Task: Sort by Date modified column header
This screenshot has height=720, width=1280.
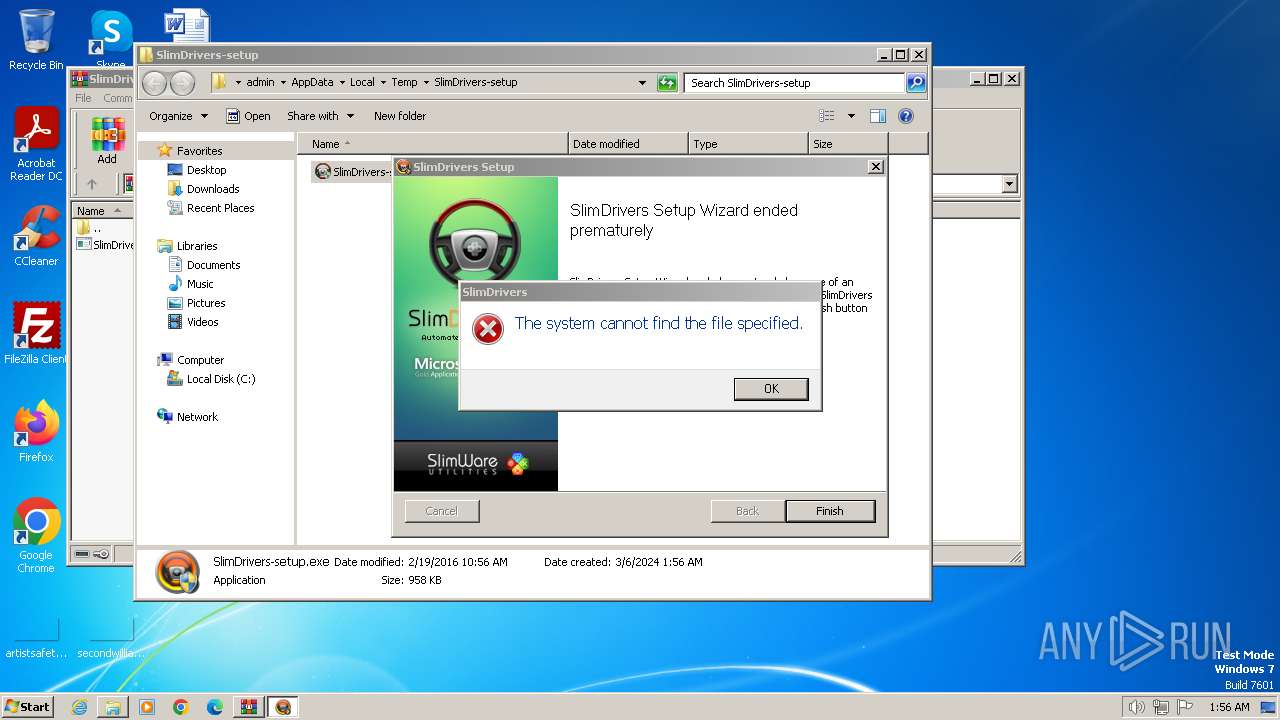Action: point(628,144)
